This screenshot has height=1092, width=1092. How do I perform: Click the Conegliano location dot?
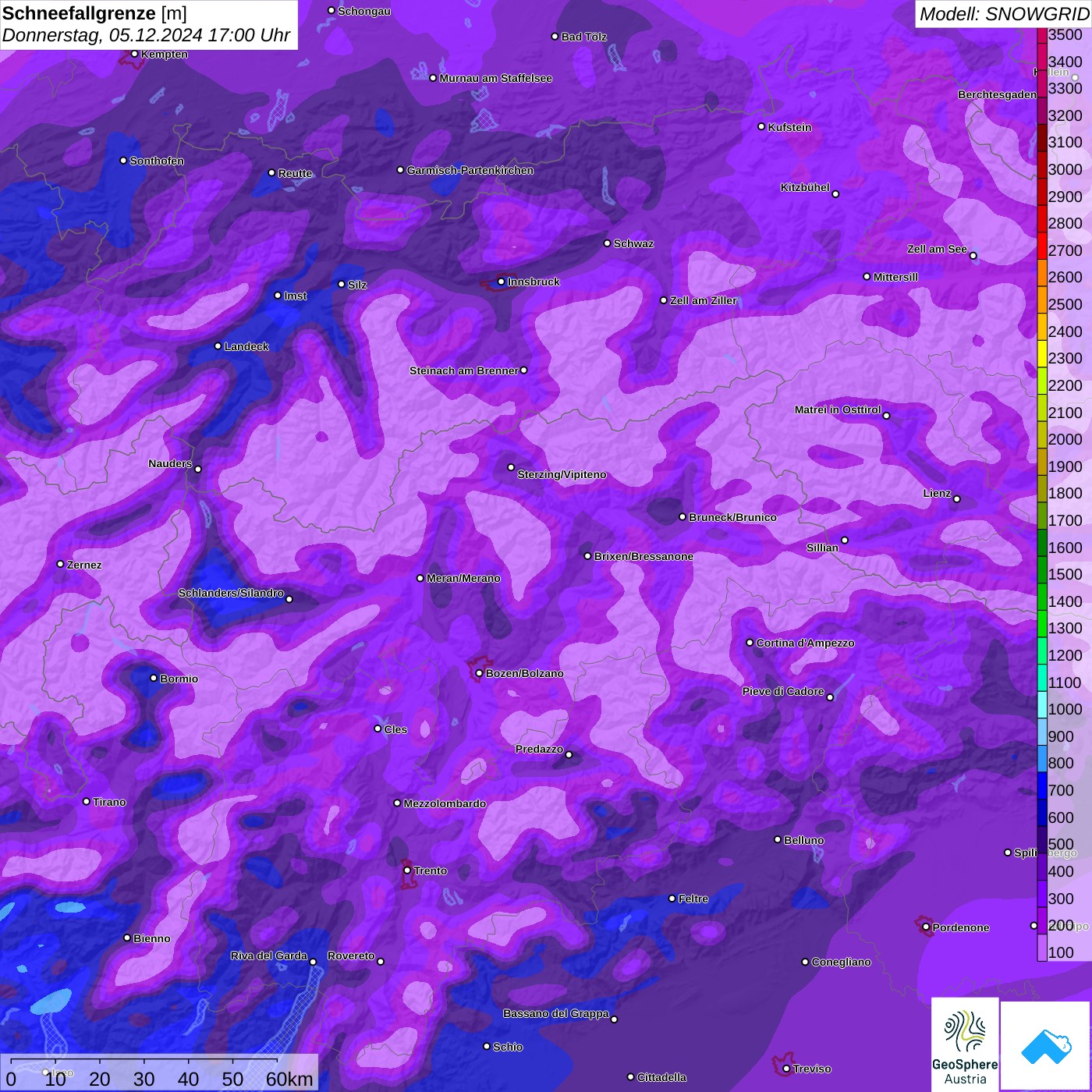click(805, 962)
